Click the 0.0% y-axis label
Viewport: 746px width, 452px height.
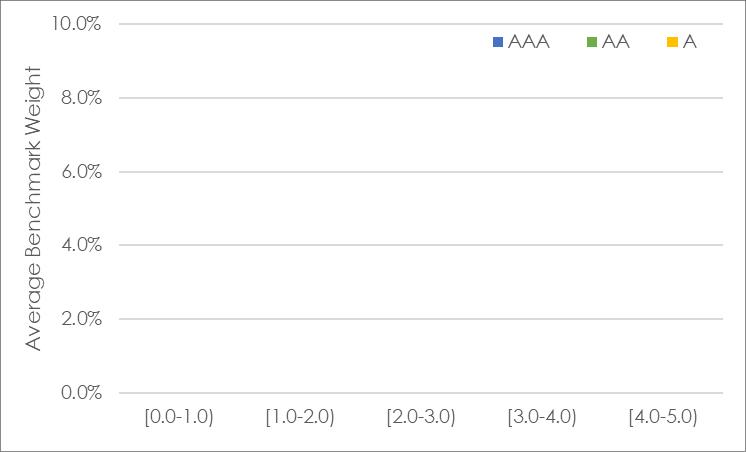point(81,393)
